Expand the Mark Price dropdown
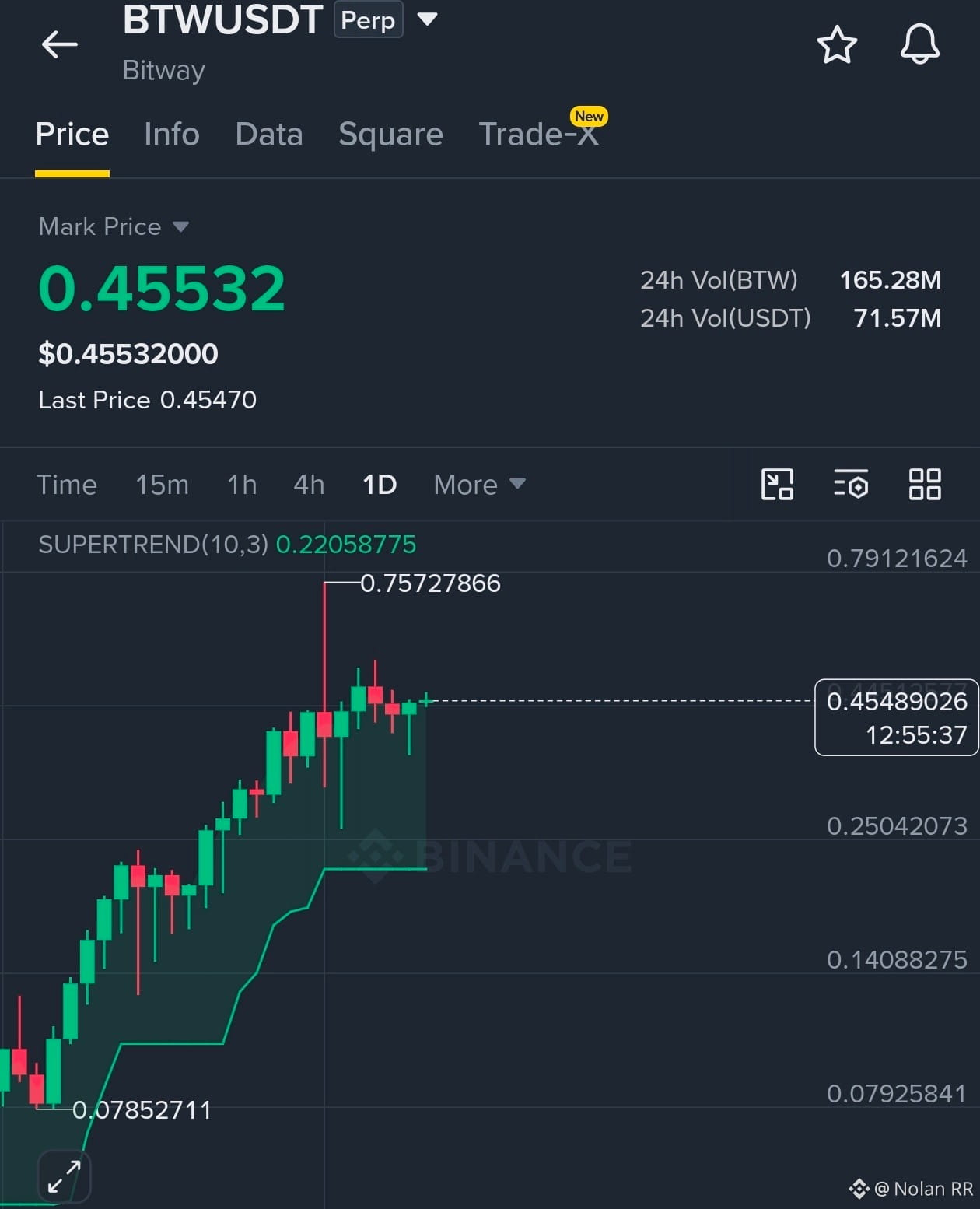Screen dimensions: 980x1209 point(114,226)
